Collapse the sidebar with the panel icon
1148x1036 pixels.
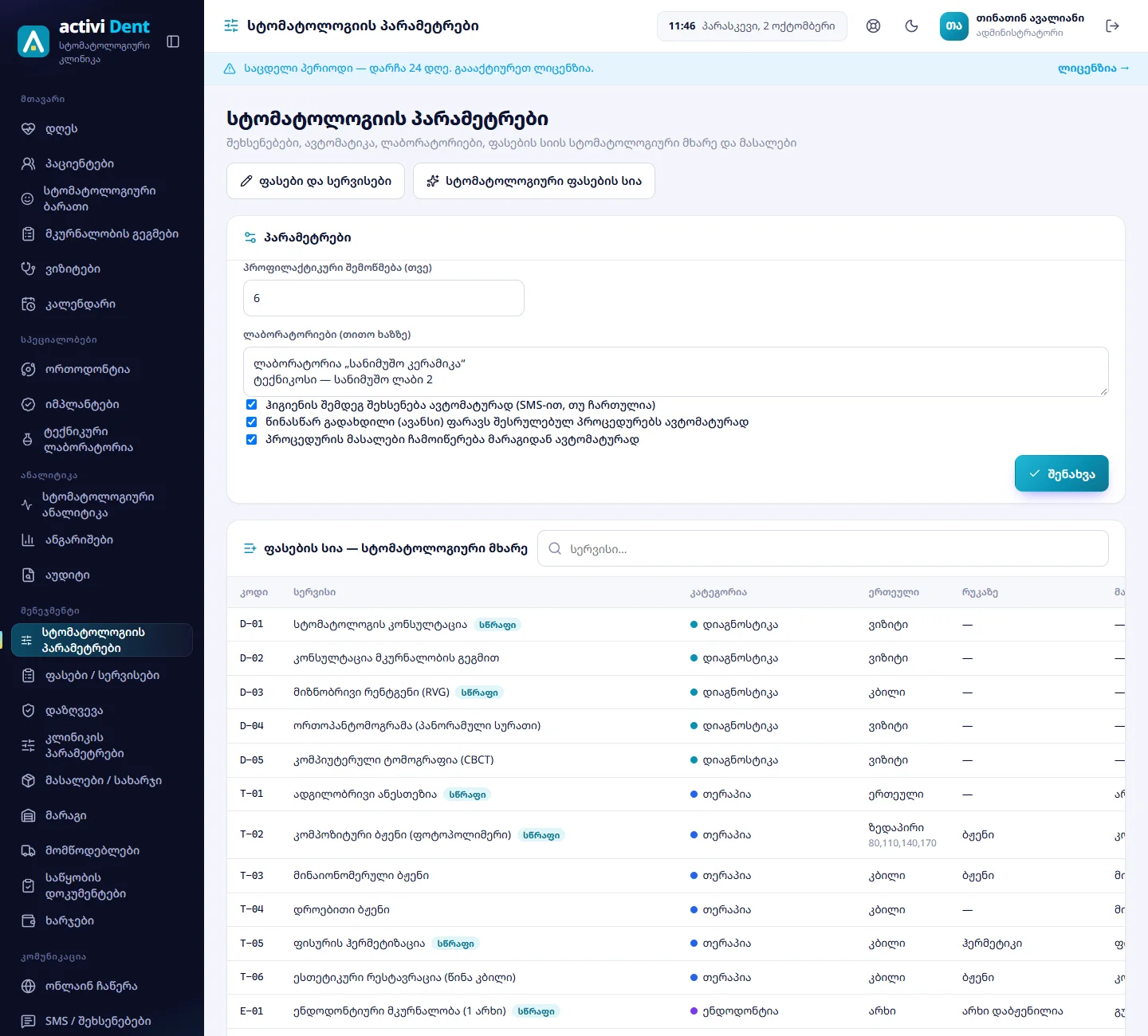173,41
